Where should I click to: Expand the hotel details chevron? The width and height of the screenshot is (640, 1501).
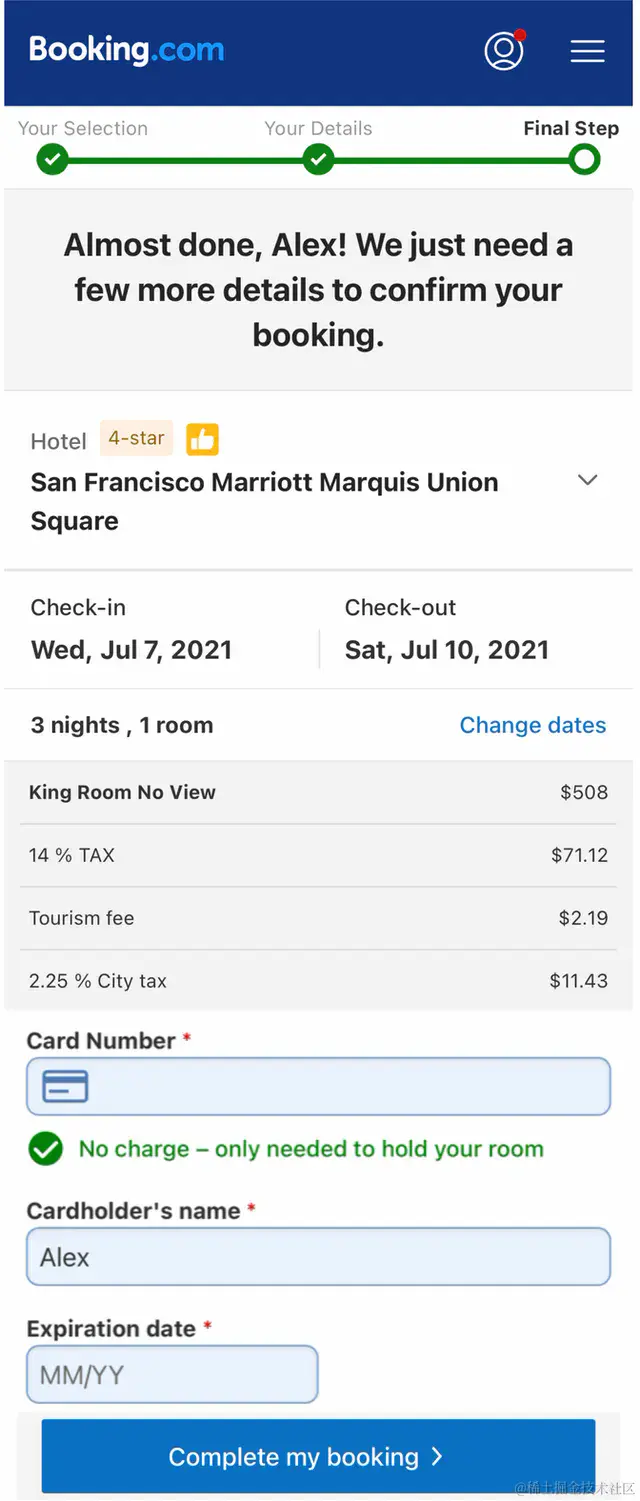pyautogui.click(x=588, y=480)
